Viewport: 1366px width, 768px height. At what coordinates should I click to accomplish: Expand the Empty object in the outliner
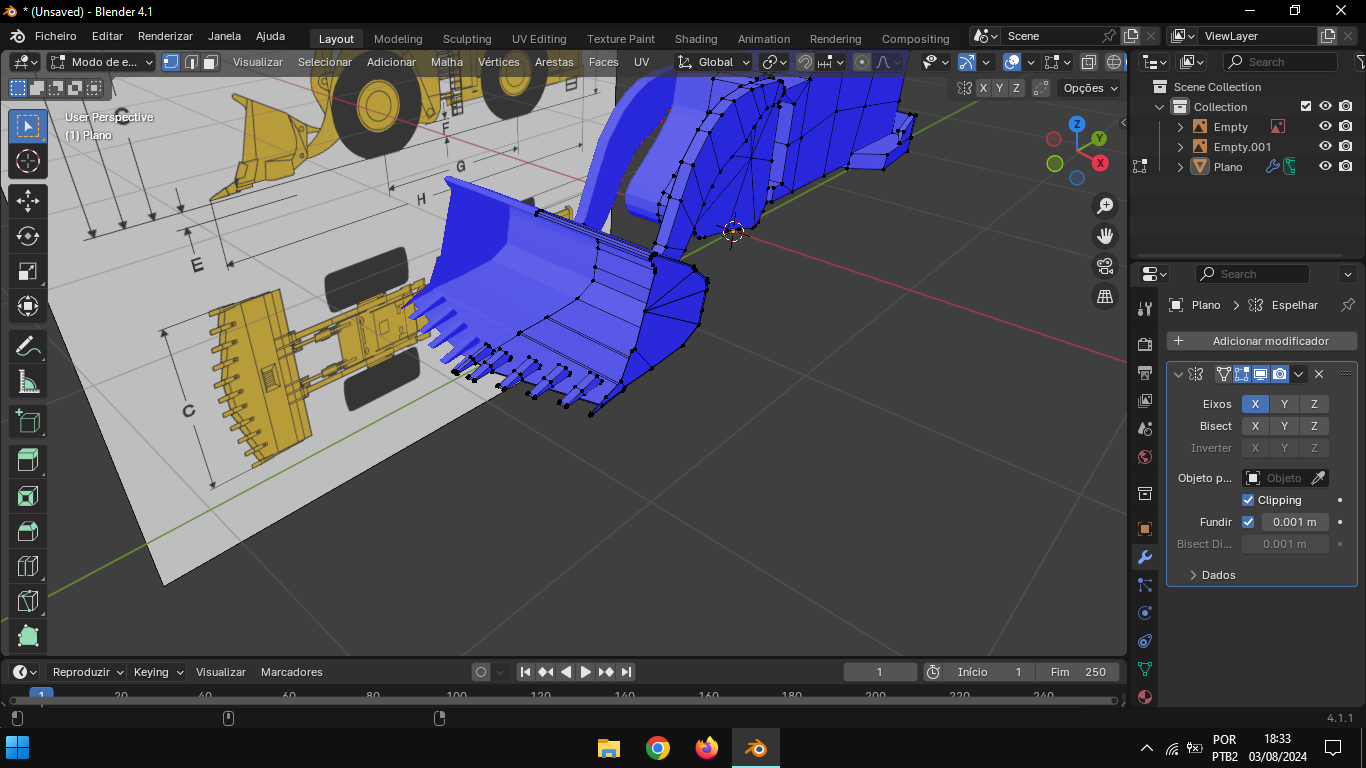pyautogui.click(x=1180, y=127)
